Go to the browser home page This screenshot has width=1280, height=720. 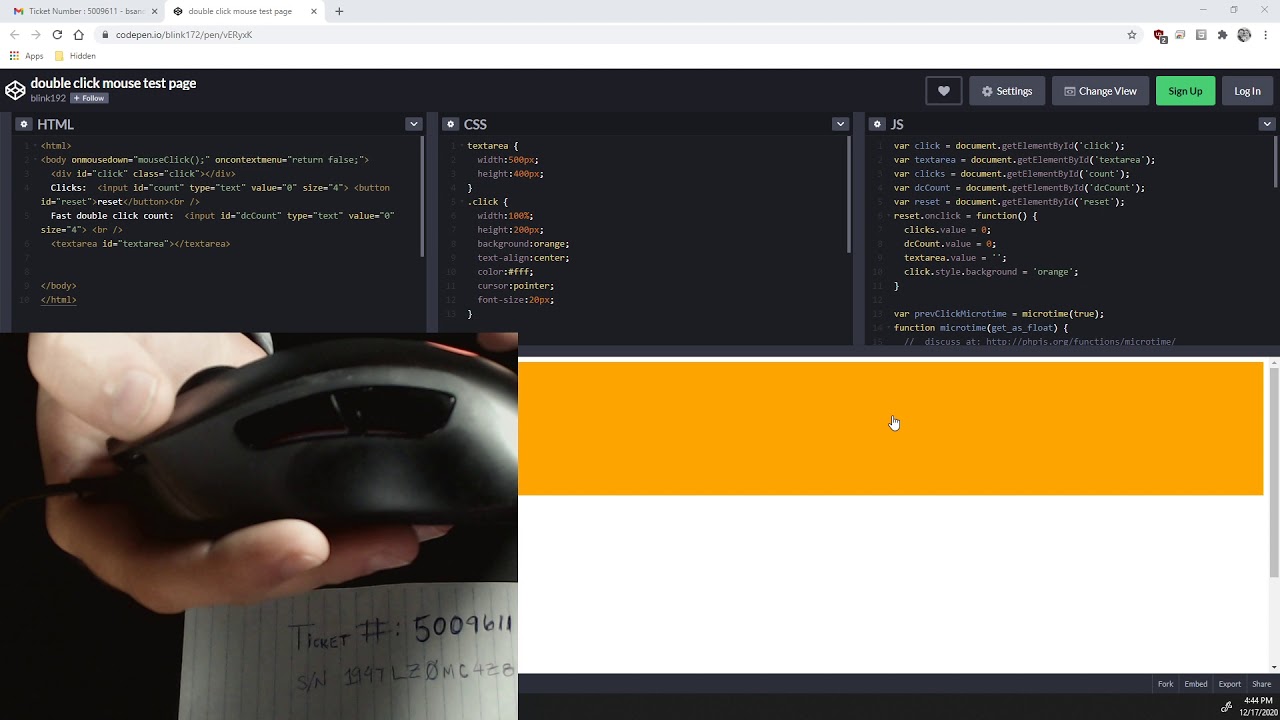coord(78,34)
